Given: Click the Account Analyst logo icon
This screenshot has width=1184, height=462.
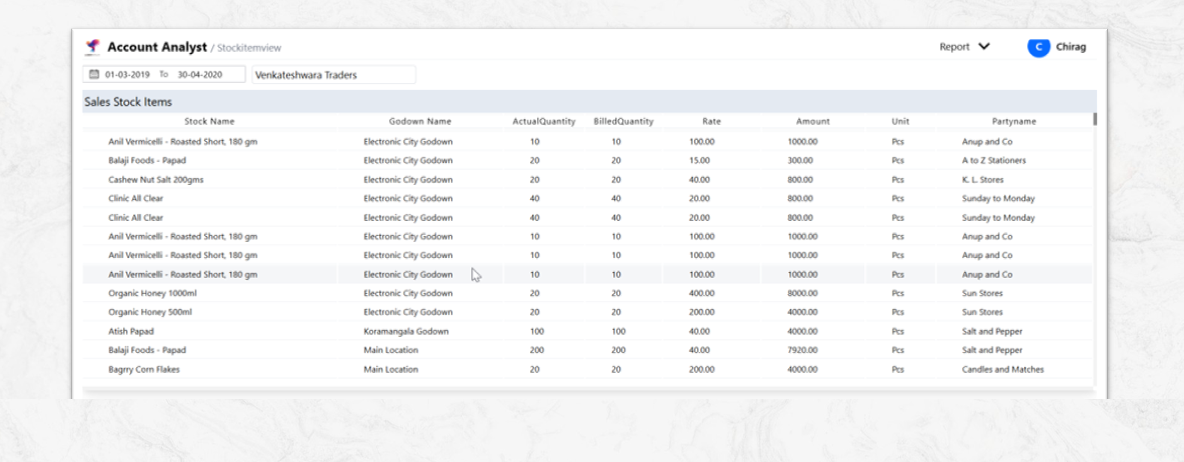Looking at the screenshot, I should [x=93, y=47].
